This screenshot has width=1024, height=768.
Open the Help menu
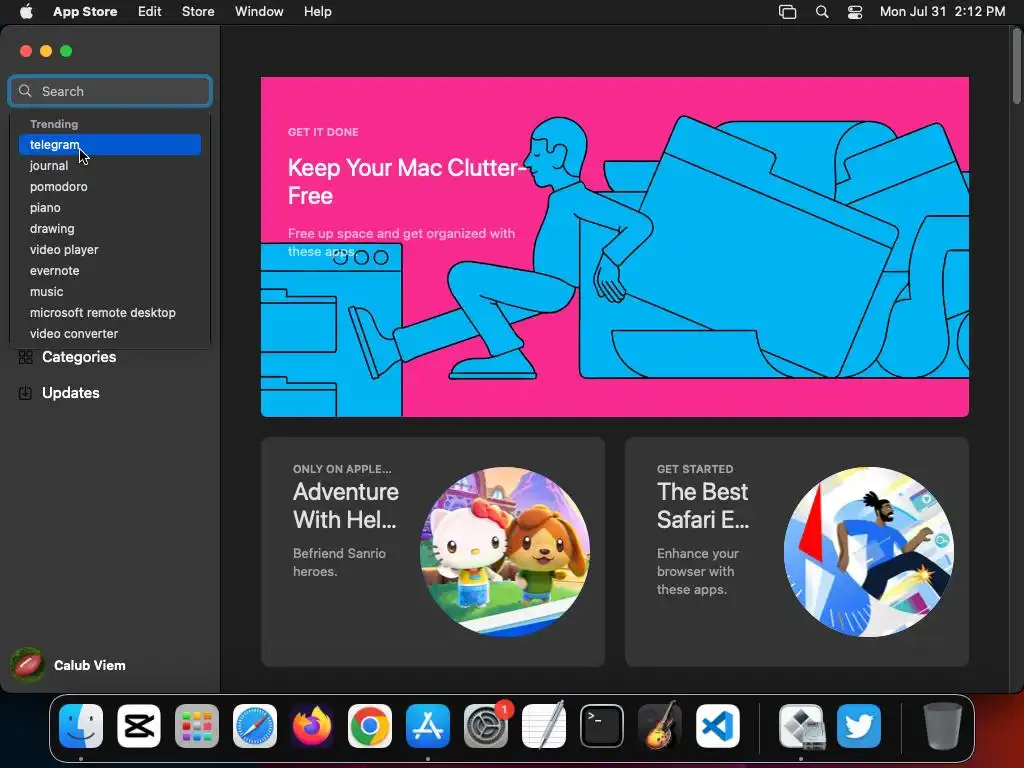coord(317,12)
